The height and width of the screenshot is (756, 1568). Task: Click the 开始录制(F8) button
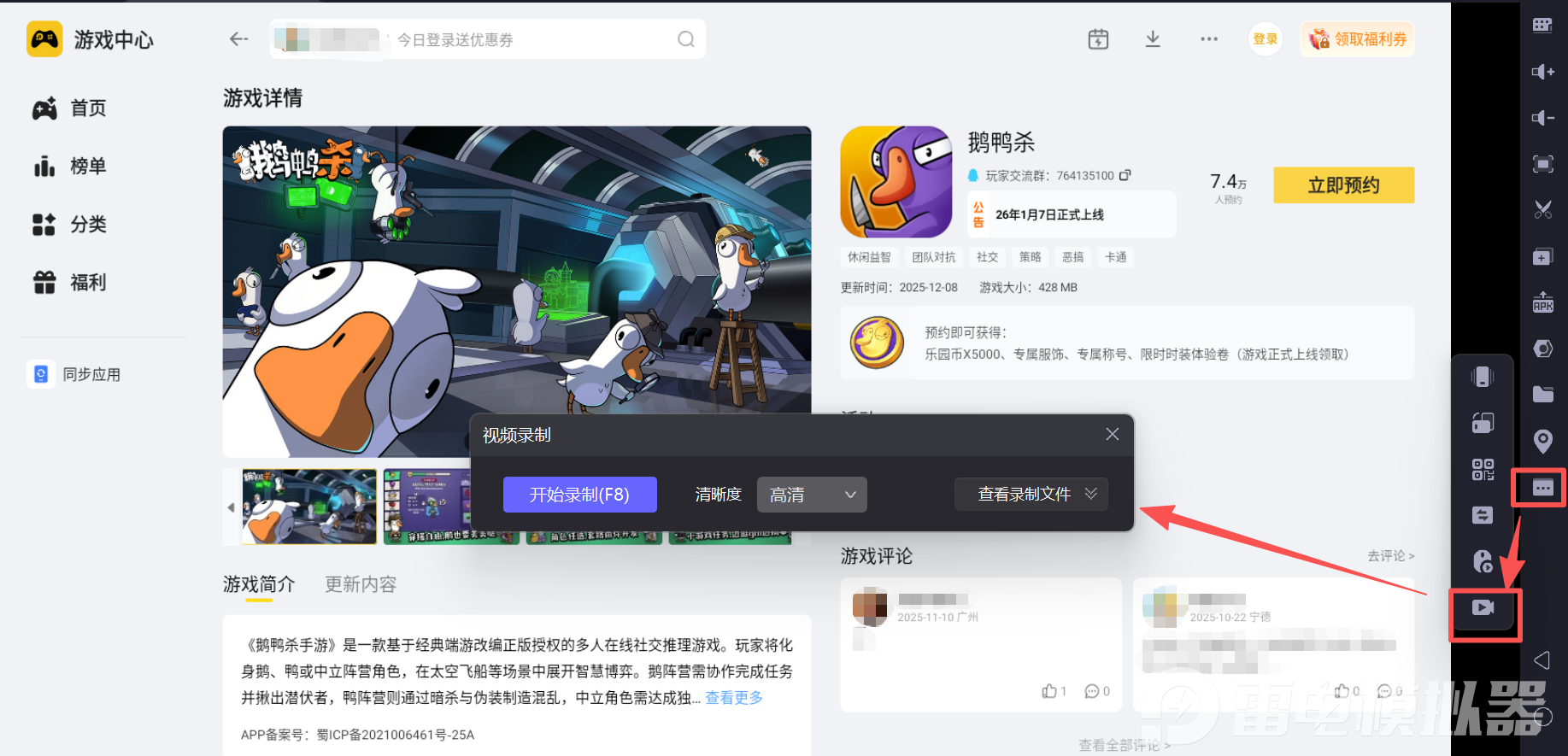580,495
